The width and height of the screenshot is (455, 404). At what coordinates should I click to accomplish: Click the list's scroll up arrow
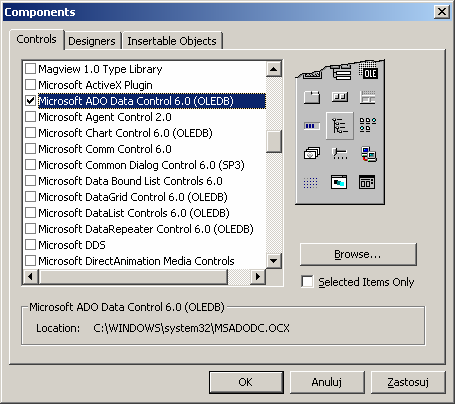pyautogui.click(x=274, y=69)
